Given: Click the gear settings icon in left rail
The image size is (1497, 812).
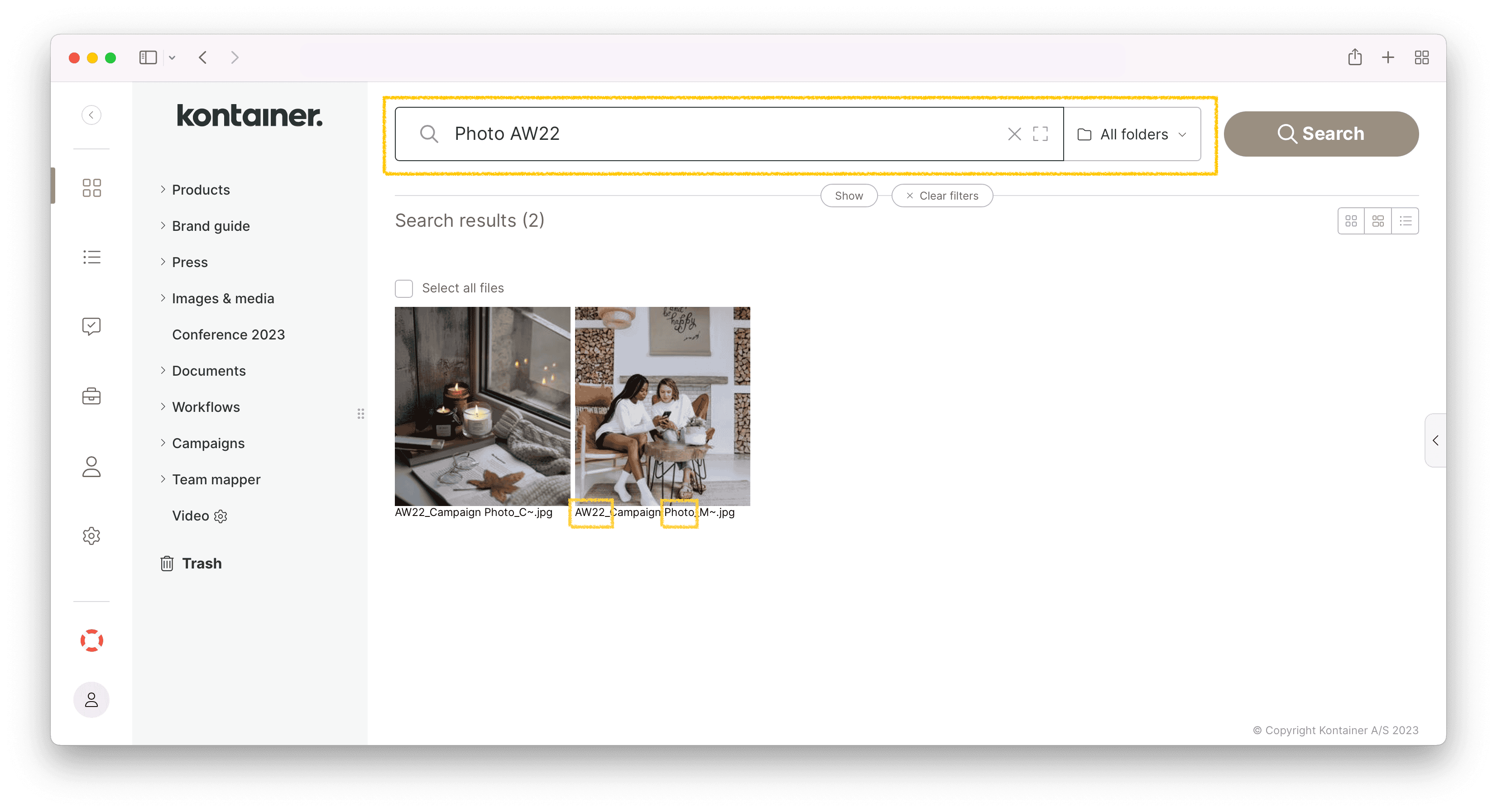Looking at the screenshot, I should [x=91, y=535].
